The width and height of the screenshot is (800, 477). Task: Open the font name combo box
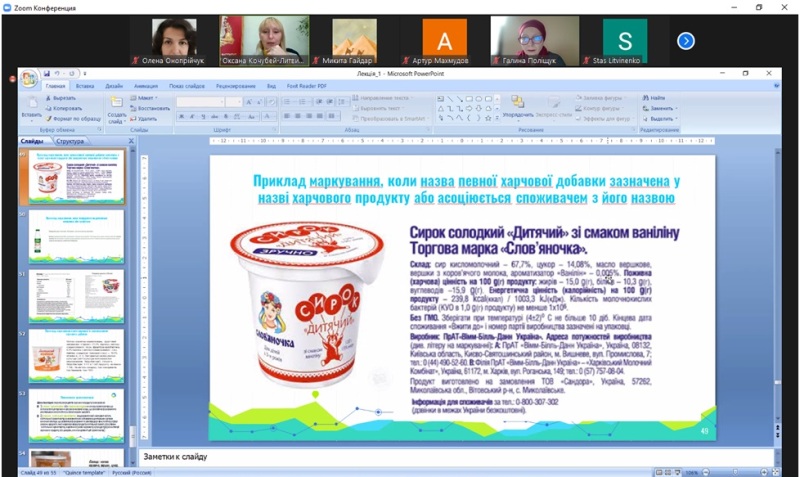pos(200,102)
